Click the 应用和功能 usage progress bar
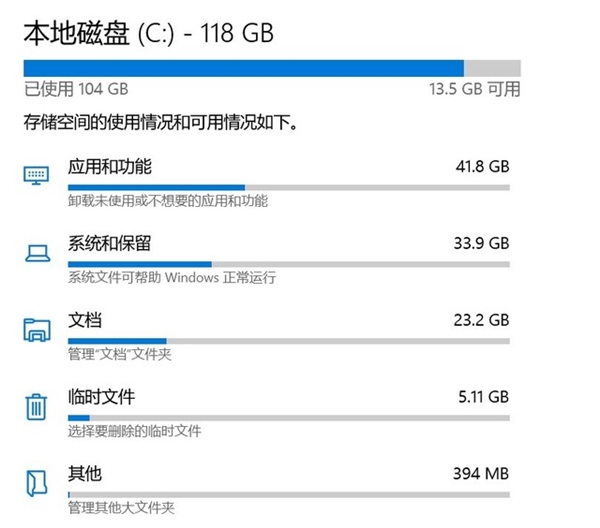The width and height of the screenshot is (600, 528). click(288, 186)
